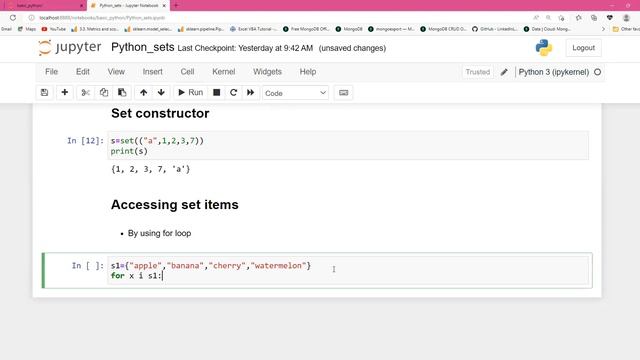This screenshot has width=640, height=360.
Task: Log out with the Logout button
Action: (583, 48)
